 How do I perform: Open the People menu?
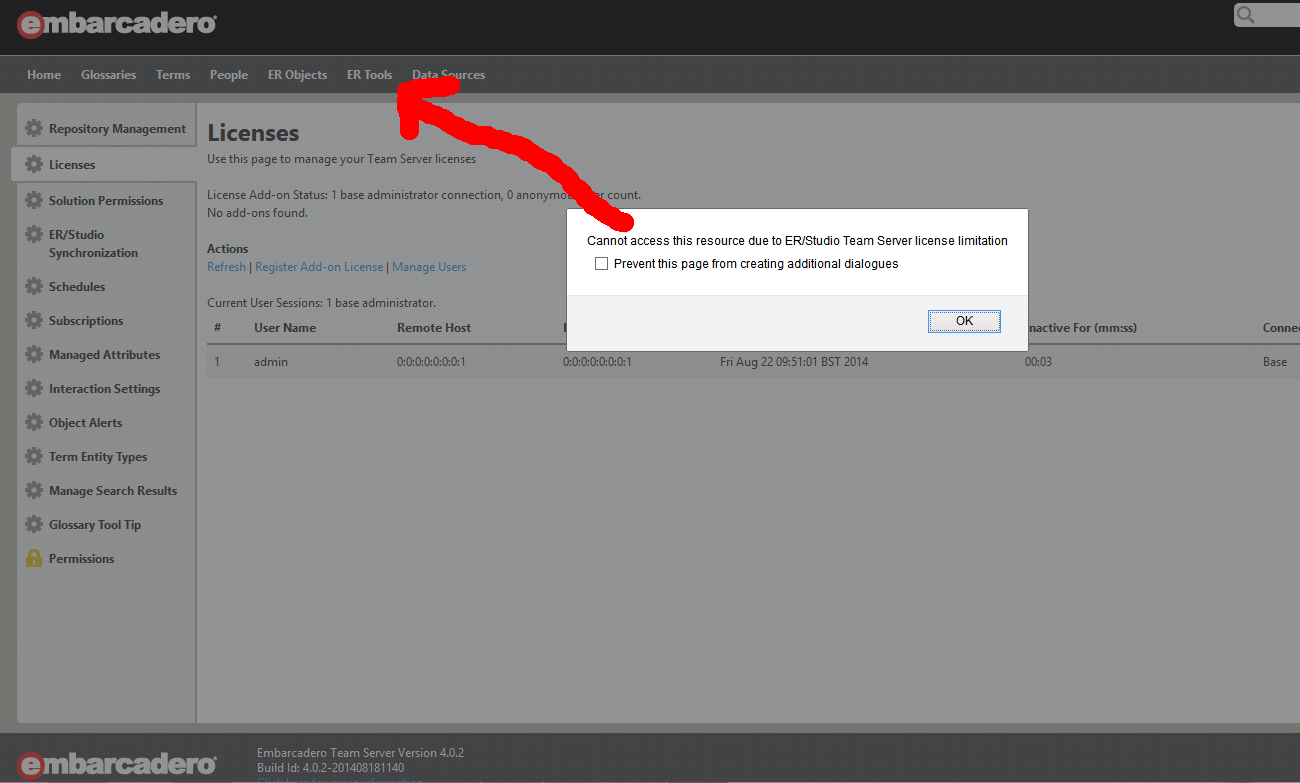(x=229, y=75)
